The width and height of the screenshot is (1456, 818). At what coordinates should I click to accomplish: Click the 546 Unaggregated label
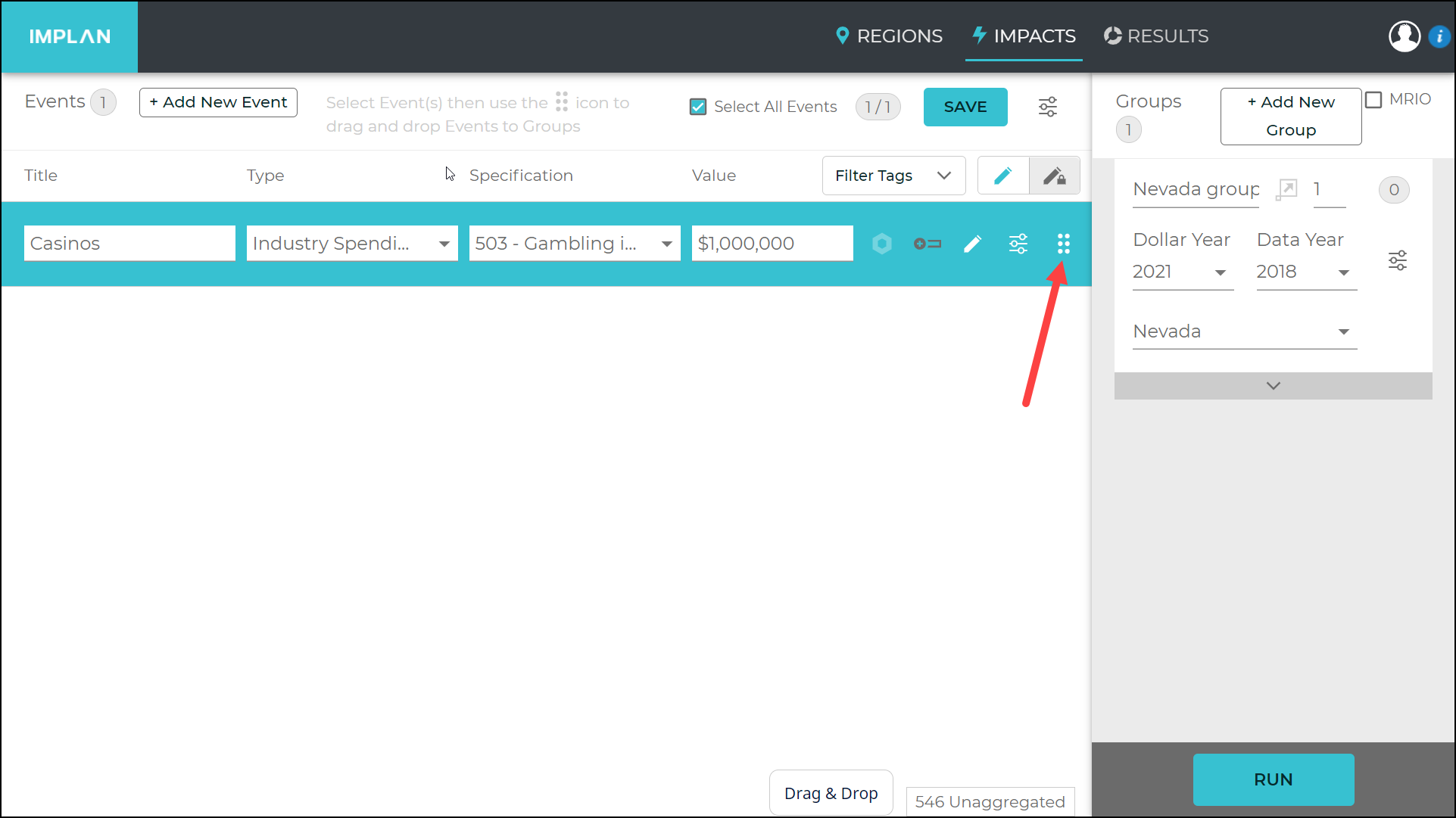tap(990, 801)
